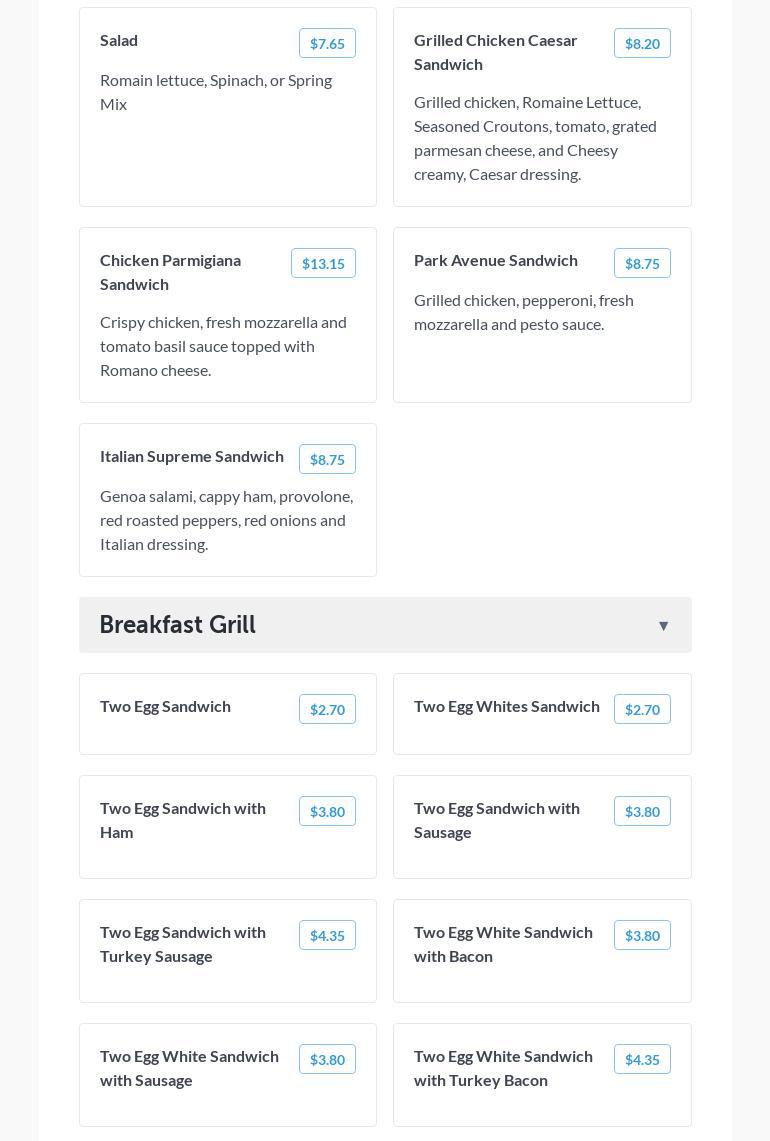The width and height of the screenshot is (770, 1141).
Task: Collapse the Breakfast Grill section arrow
Action: coord(663,626)
